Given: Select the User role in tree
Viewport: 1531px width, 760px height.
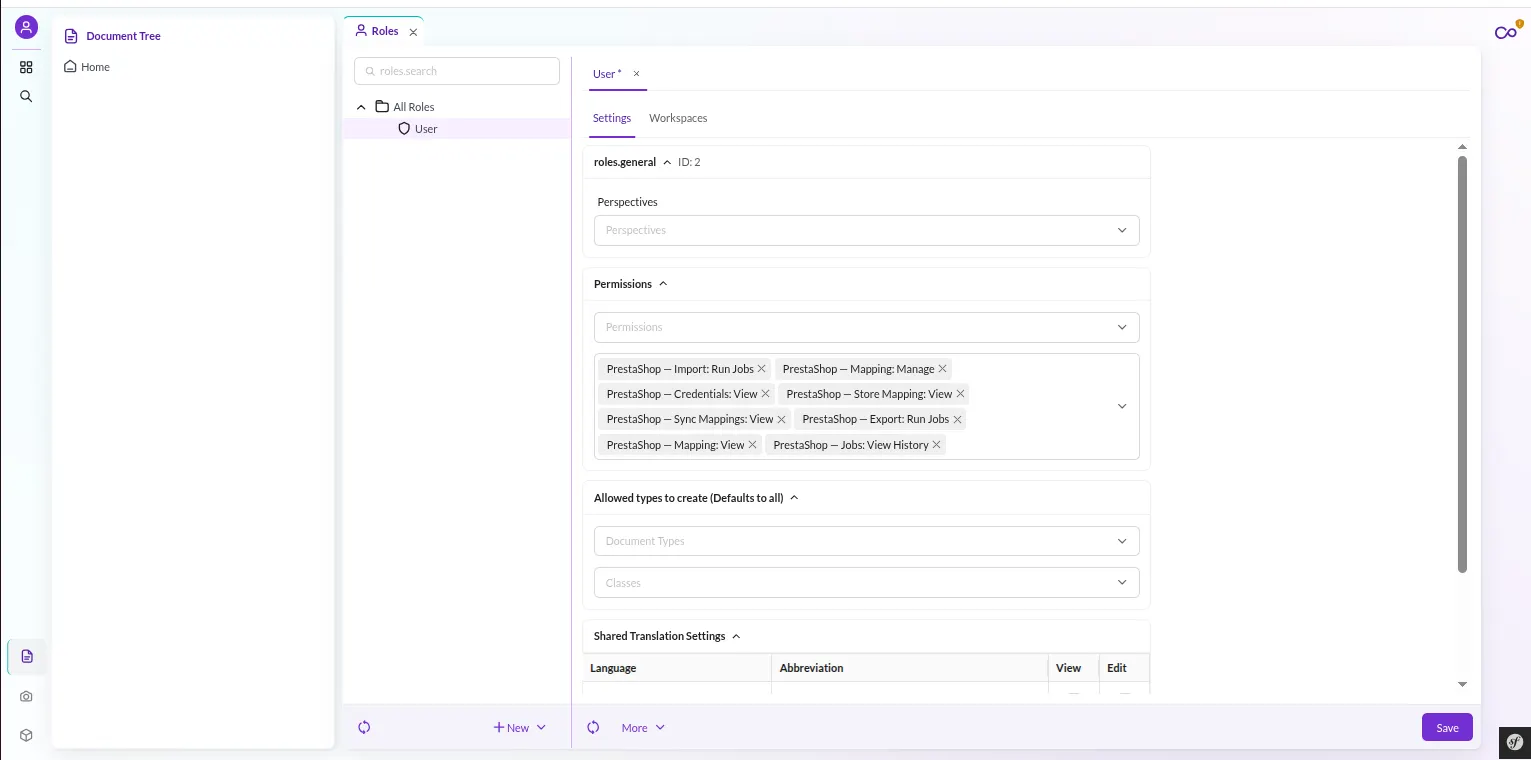Looking at the screenshot, I should coord(426,129).
